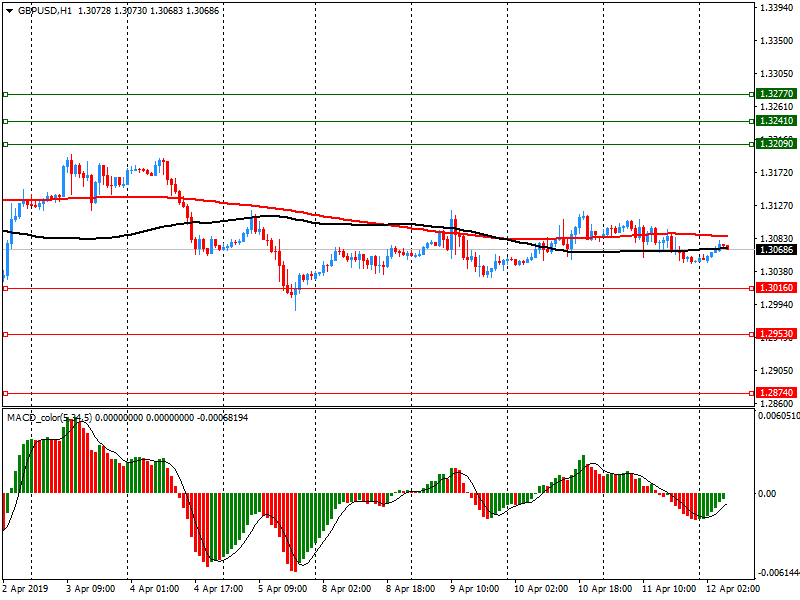Select the red 1.30160 price tag
Viewport: 800px width, 600px height.
click(x=776, y=288)
